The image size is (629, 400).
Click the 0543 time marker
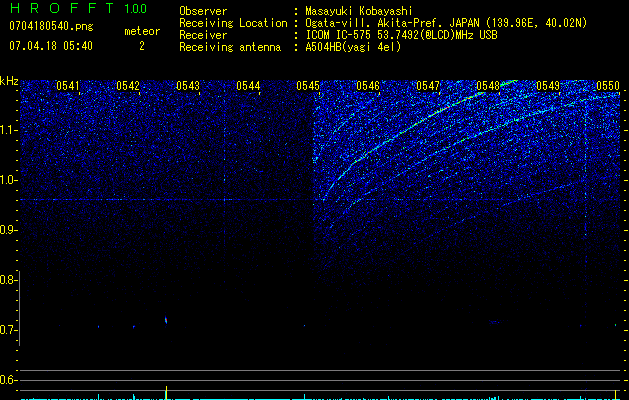188,86
